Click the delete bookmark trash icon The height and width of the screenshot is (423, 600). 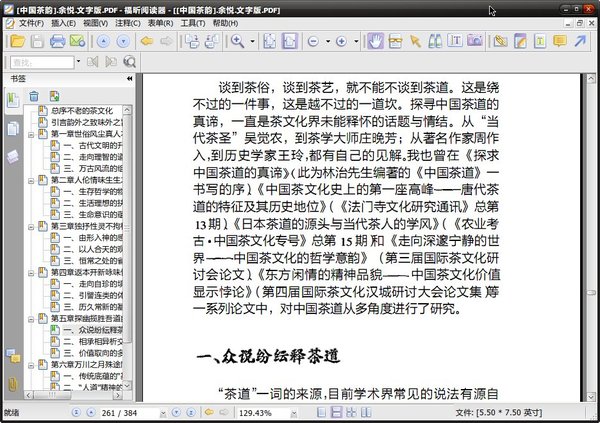(34, 96)
